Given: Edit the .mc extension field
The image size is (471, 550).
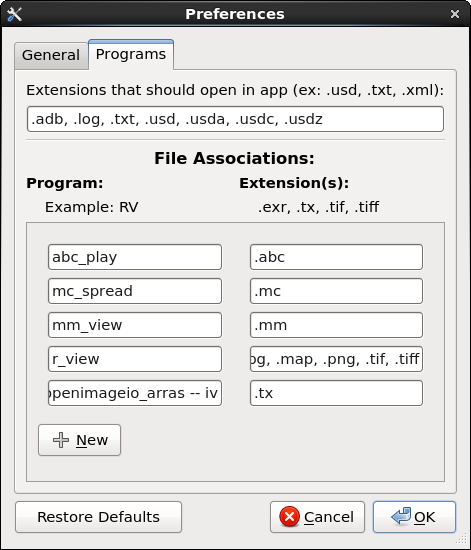Looking at the screenshot, I should (x=336, y=291).
